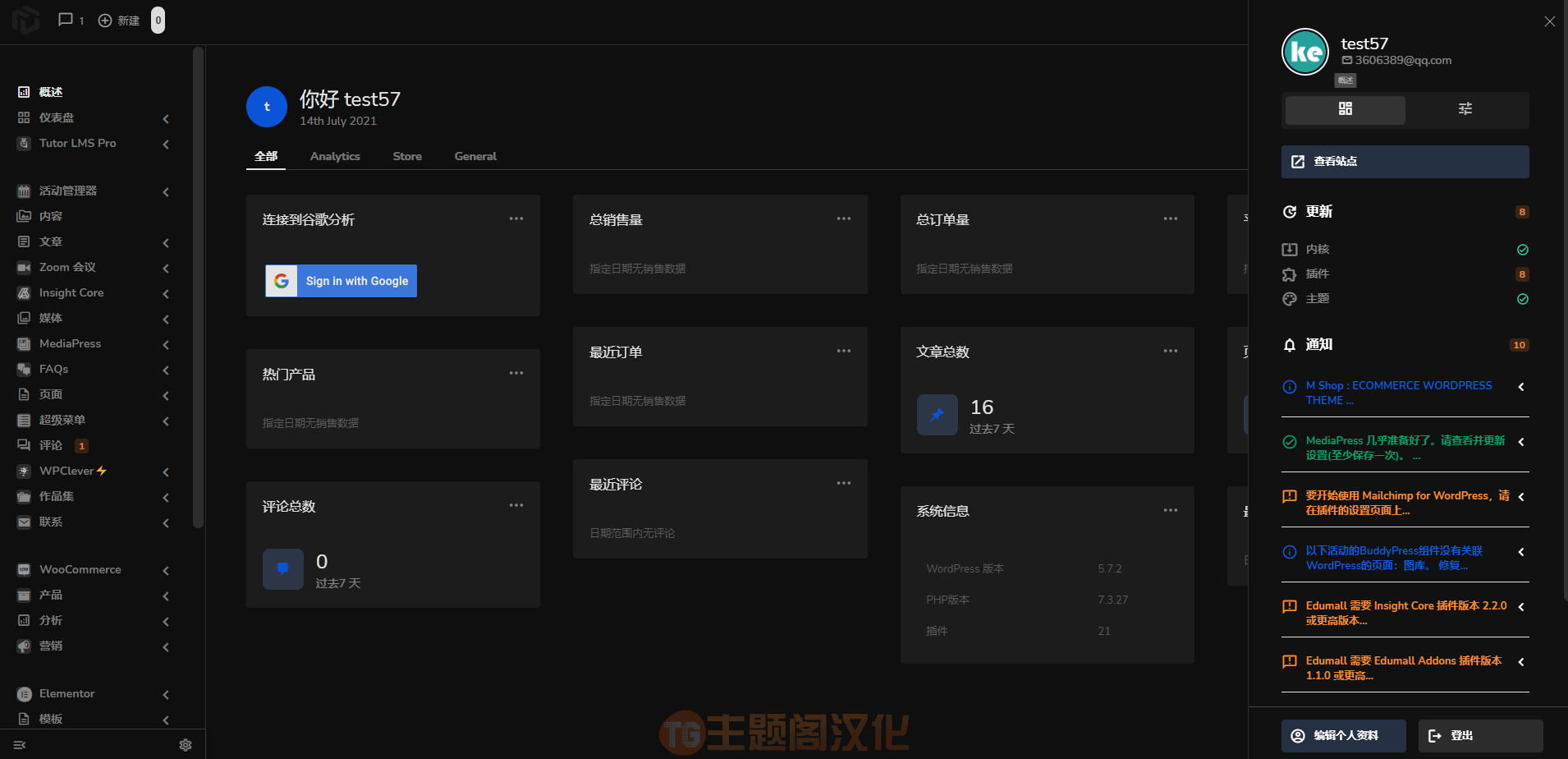Switch to the General tab
The width and height of the screenshot is (1568, 759).
point(475,156)
